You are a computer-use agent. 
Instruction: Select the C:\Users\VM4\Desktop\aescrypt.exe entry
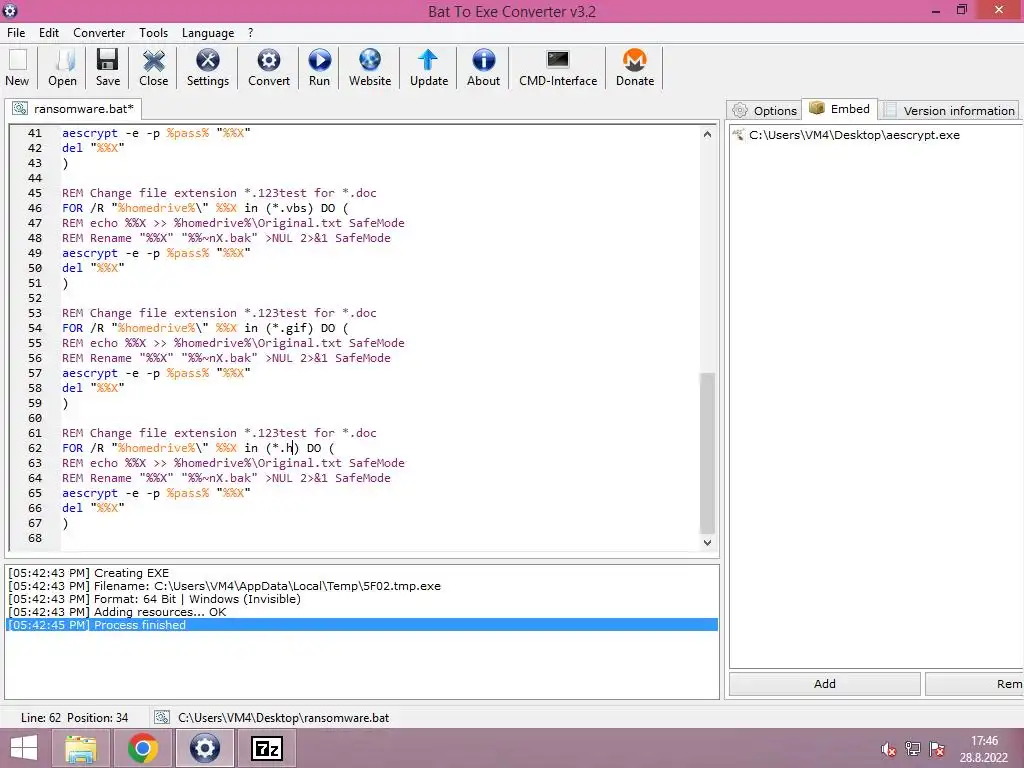coord(854,135)
